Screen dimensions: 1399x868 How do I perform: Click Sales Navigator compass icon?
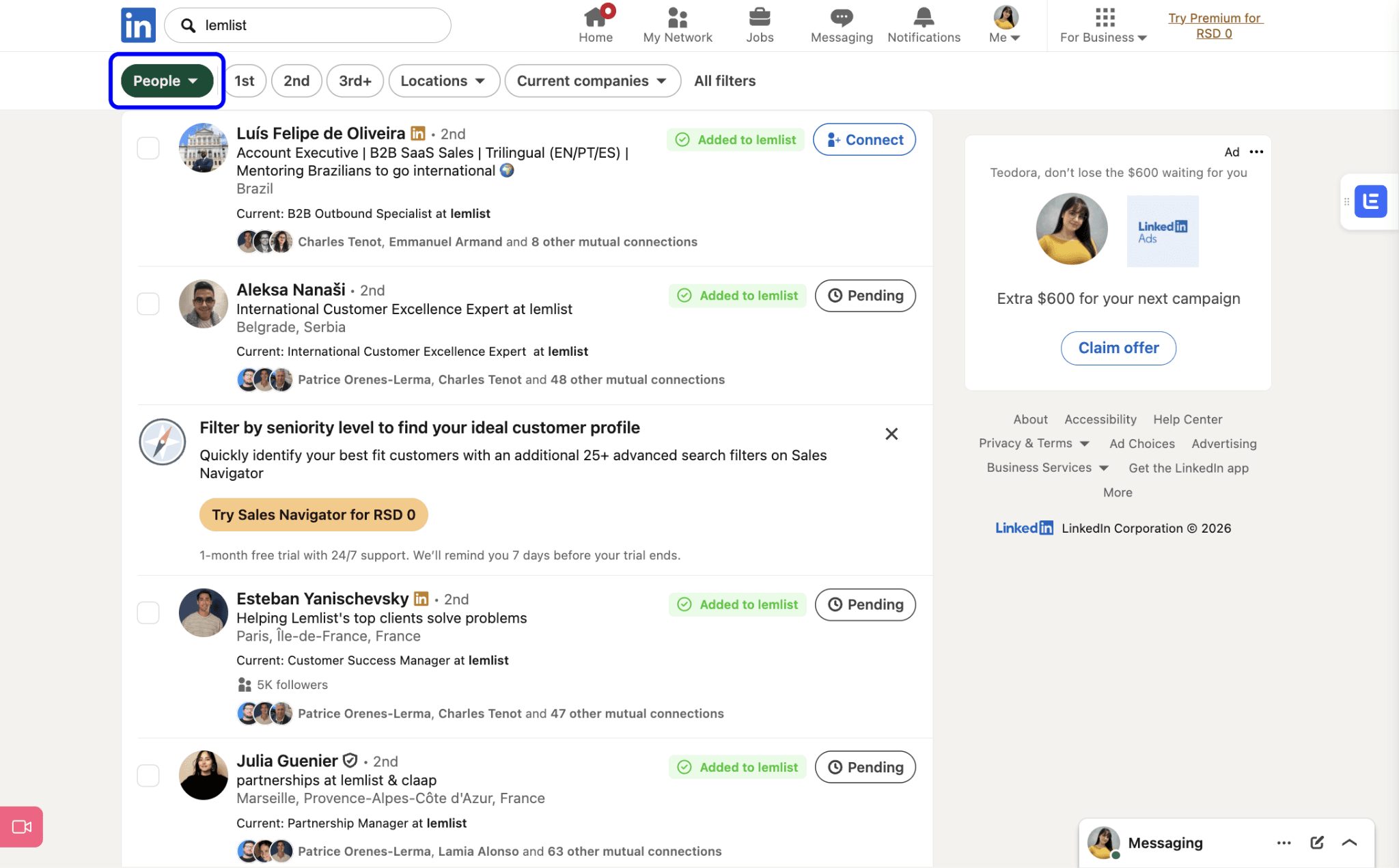162,442
